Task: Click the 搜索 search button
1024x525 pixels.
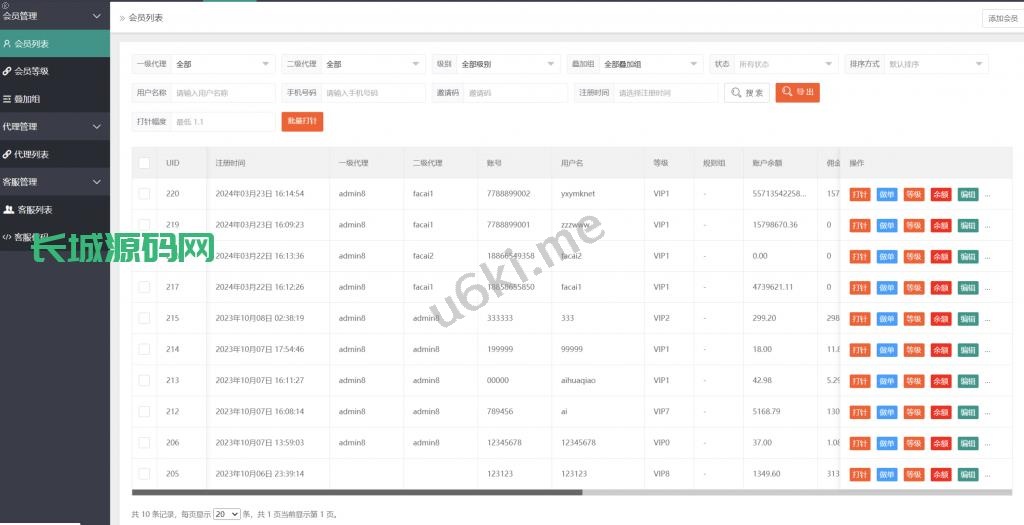Action: click(746, 93)
